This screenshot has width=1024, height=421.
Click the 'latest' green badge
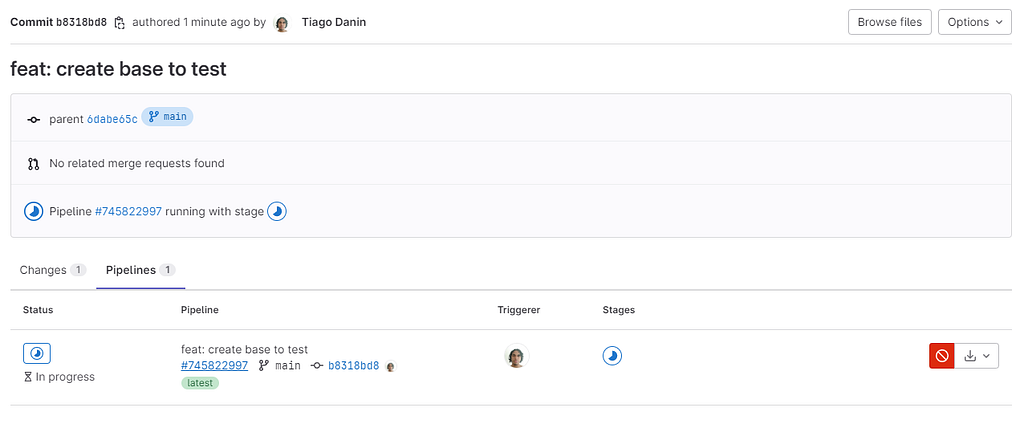pyautogui.click(x=200, y=383)
